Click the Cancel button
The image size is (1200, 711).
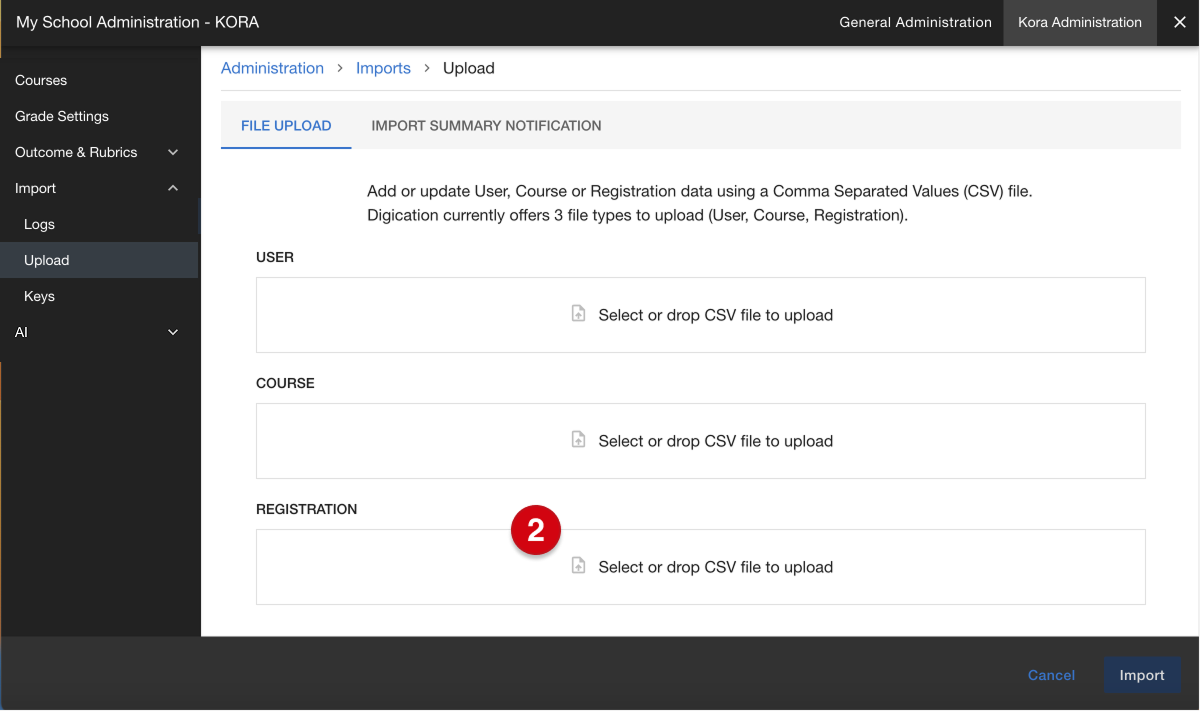[1051, 675]
